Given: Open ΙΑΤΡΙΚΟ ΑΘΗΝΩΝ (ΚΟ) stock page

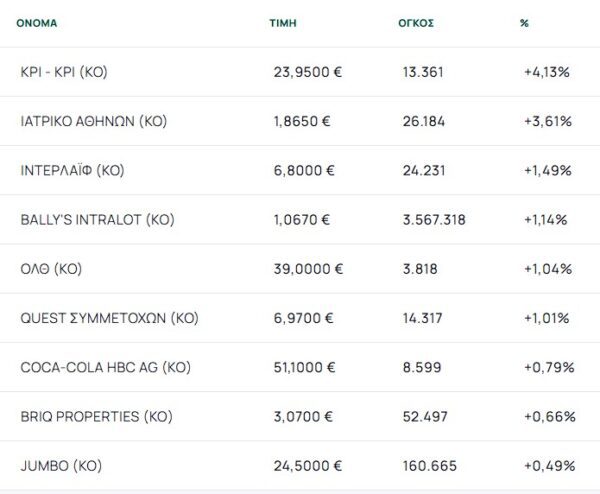Looking at the screenshot, I should click(93, 121).
